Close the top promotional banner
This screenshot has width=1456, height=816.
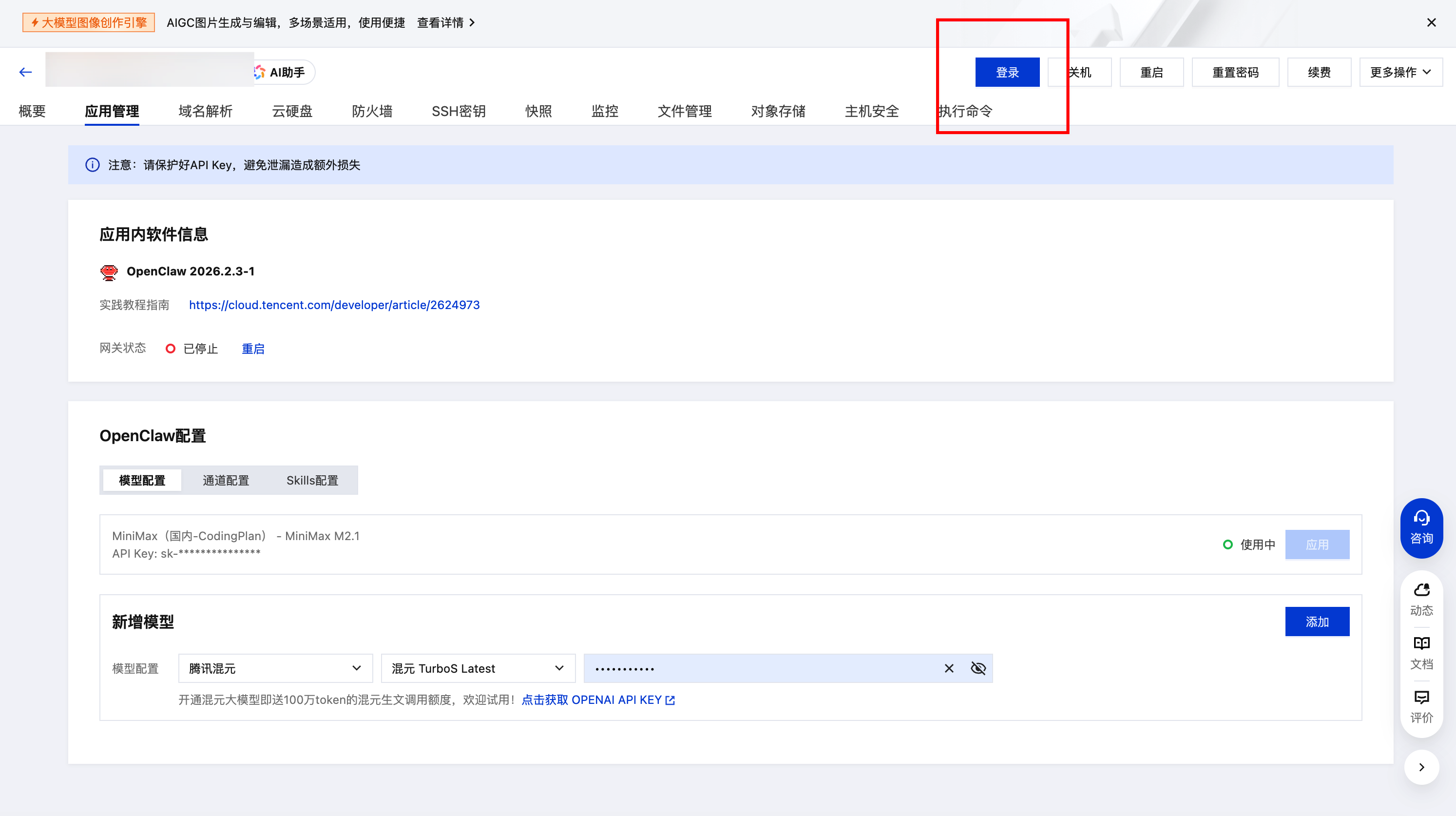click(1431, 22)
